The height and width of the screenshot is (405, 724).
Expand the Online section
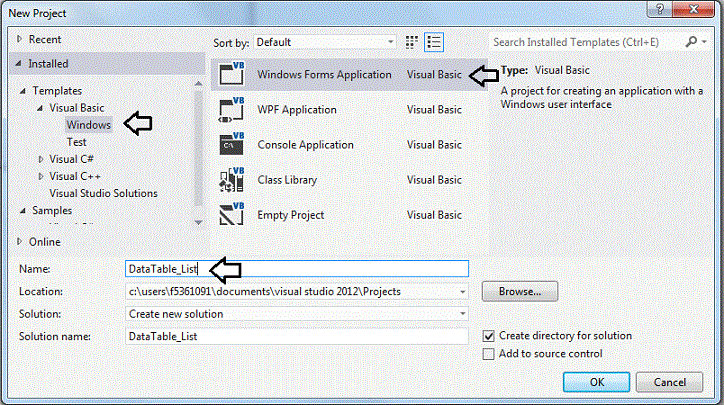tap(19, 242)
